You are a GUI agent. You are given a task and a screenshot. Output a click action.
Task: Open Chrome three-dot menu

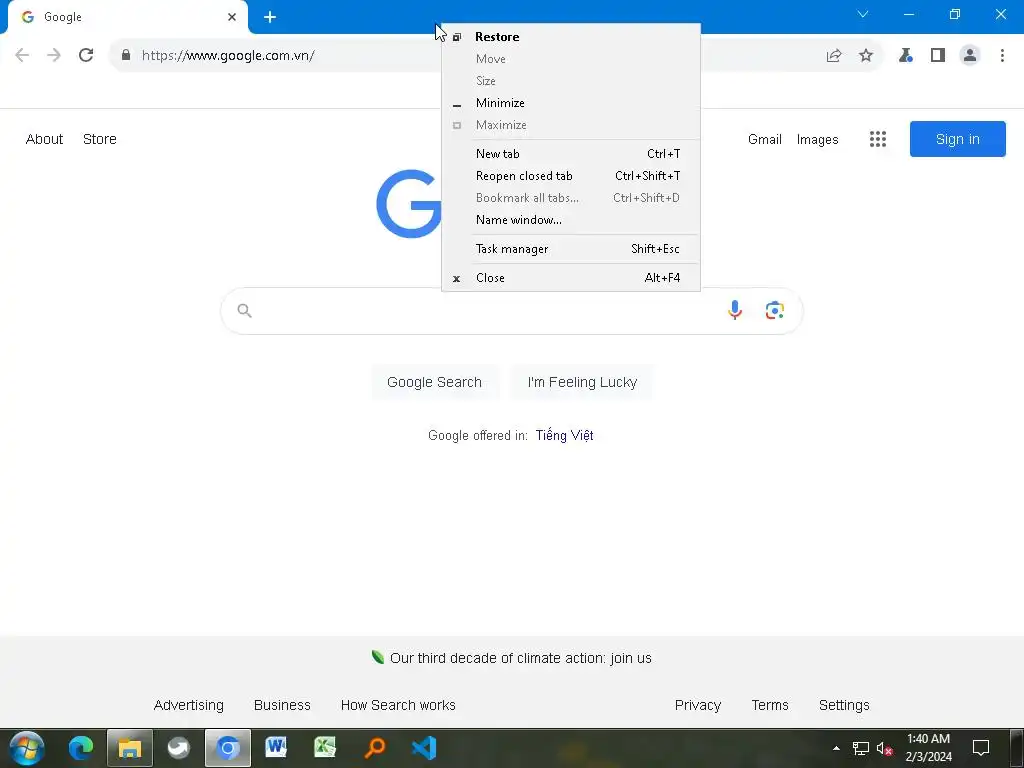1002,56
